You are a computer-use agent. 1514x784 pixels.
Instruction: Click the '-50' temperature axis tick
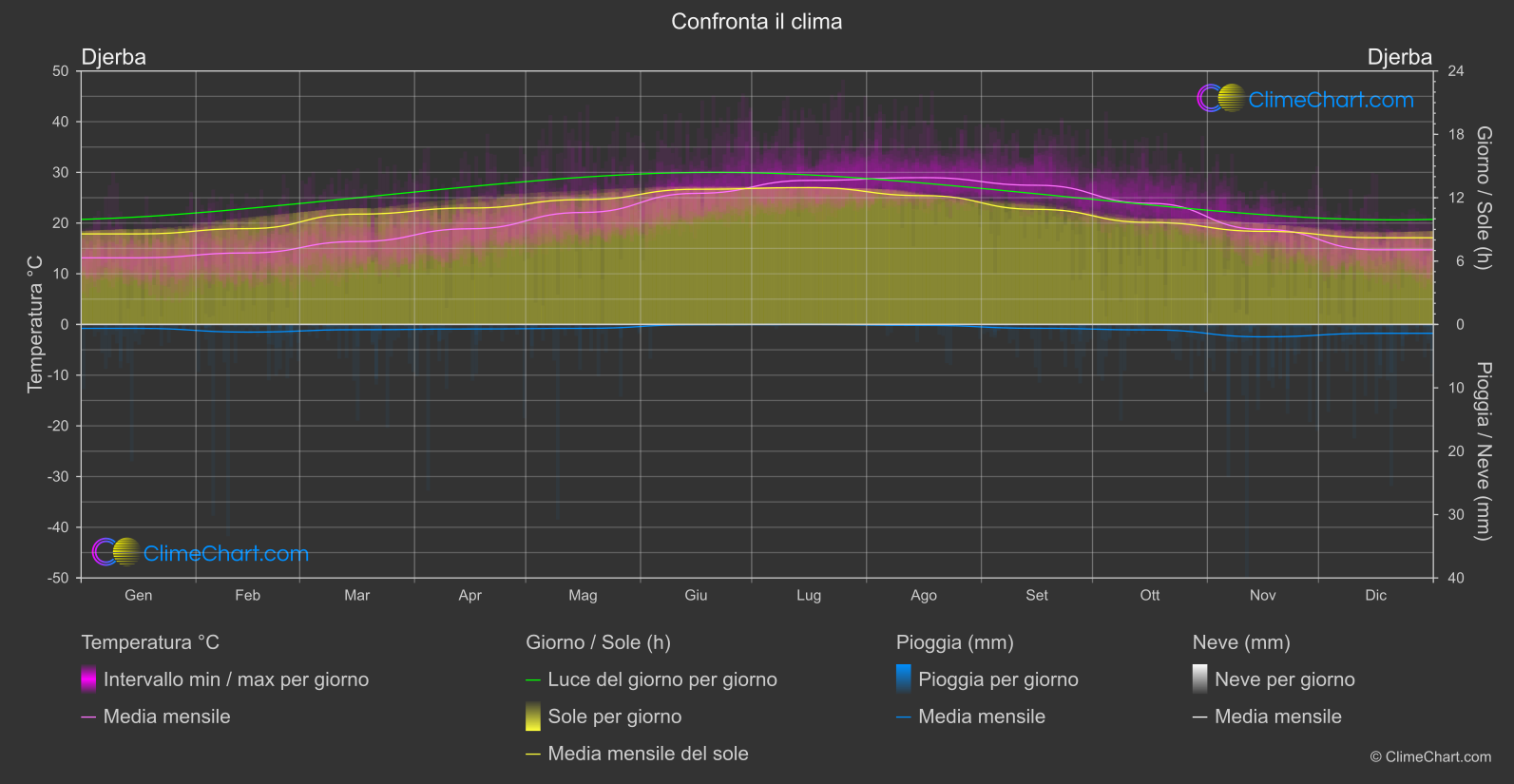coord(58,578)
